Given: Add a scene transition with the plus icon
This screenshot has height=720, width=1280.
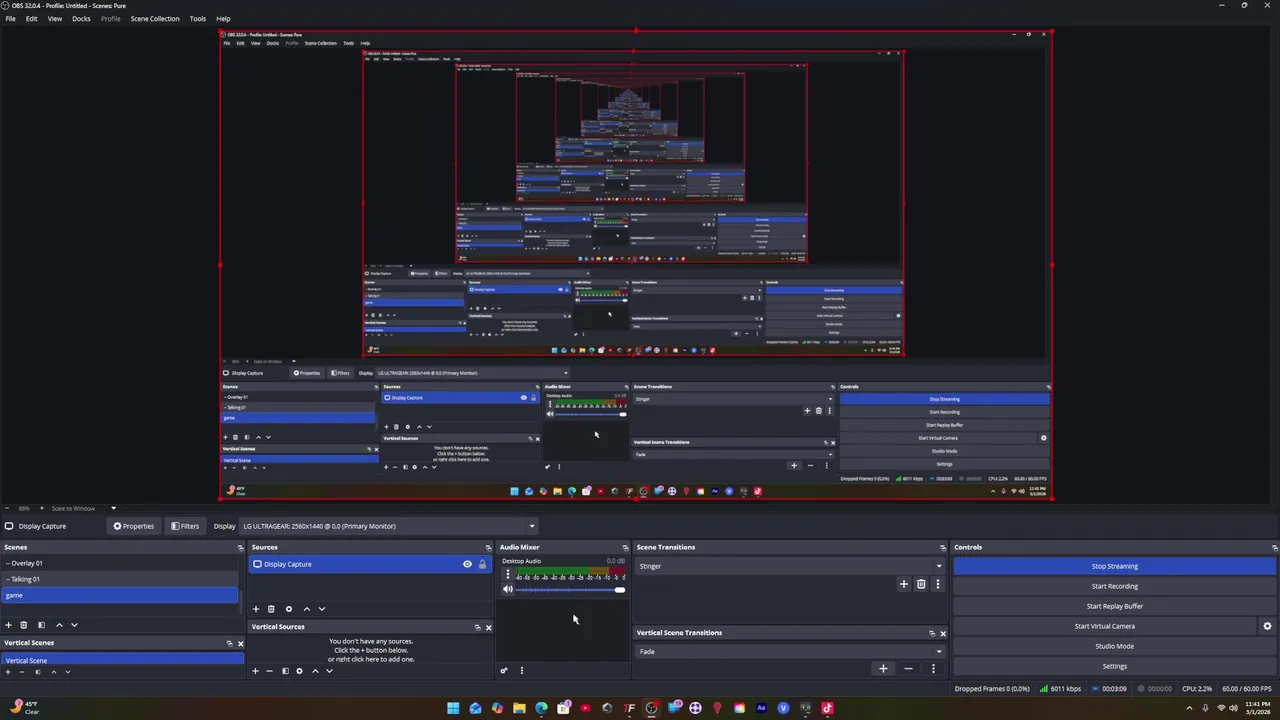Looking at the screenshot, I should click(904, 584).
